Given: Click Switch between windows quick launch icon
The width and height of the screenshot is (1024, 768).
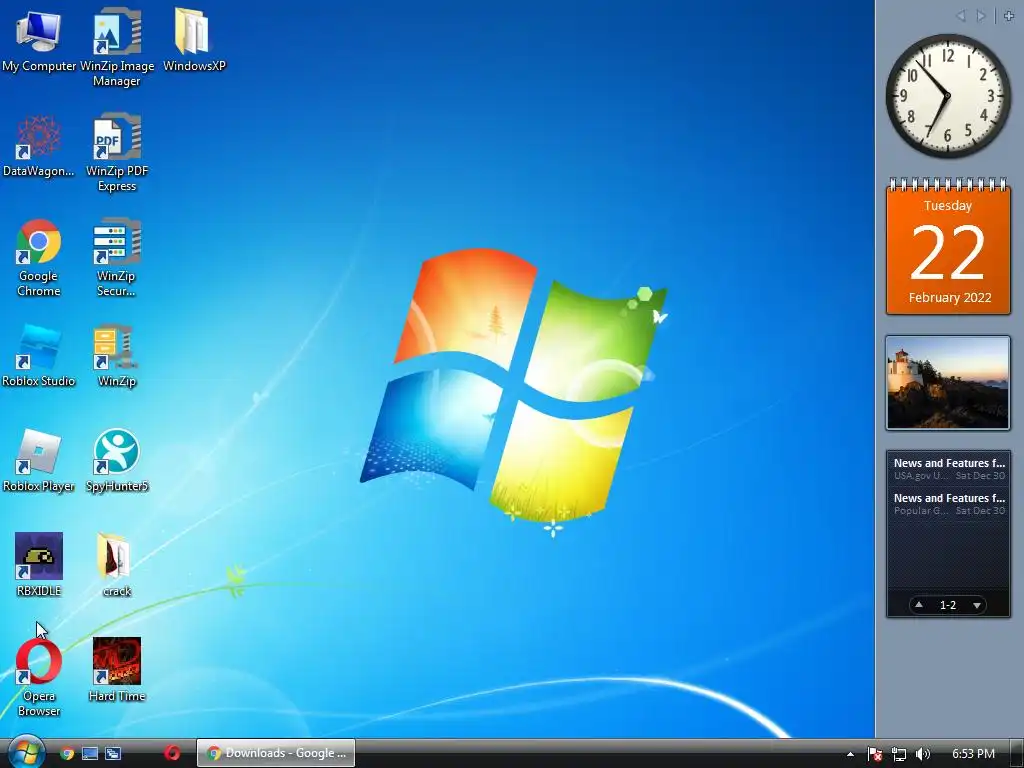Looking at the screenshot, I should pyautogui.click(x=113, y=754).
